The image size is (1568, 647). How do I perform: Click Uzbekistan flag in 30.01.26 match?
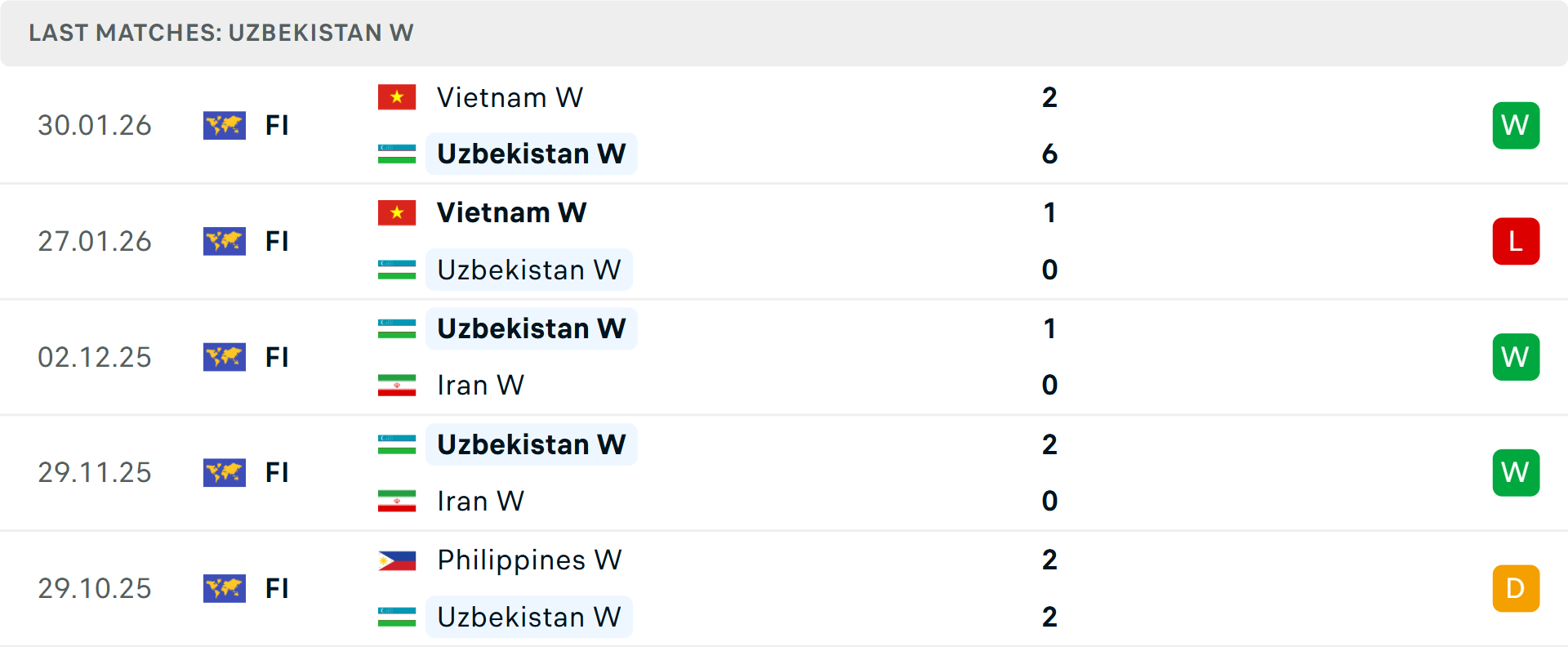[x=397, y=154]
